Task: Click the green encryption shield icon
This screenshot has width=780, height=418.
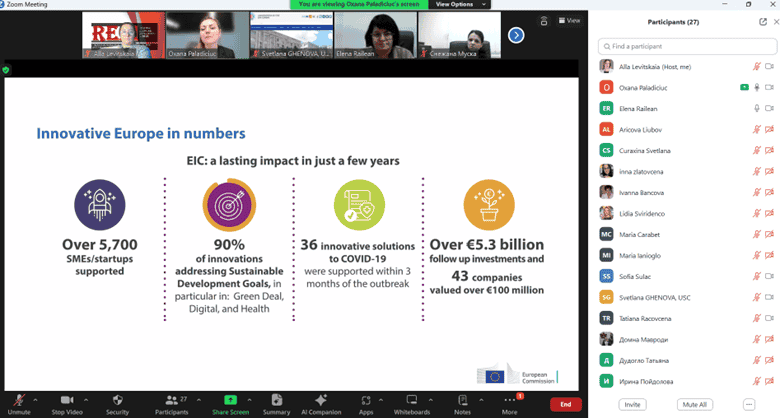Action: tap(6, 70)
